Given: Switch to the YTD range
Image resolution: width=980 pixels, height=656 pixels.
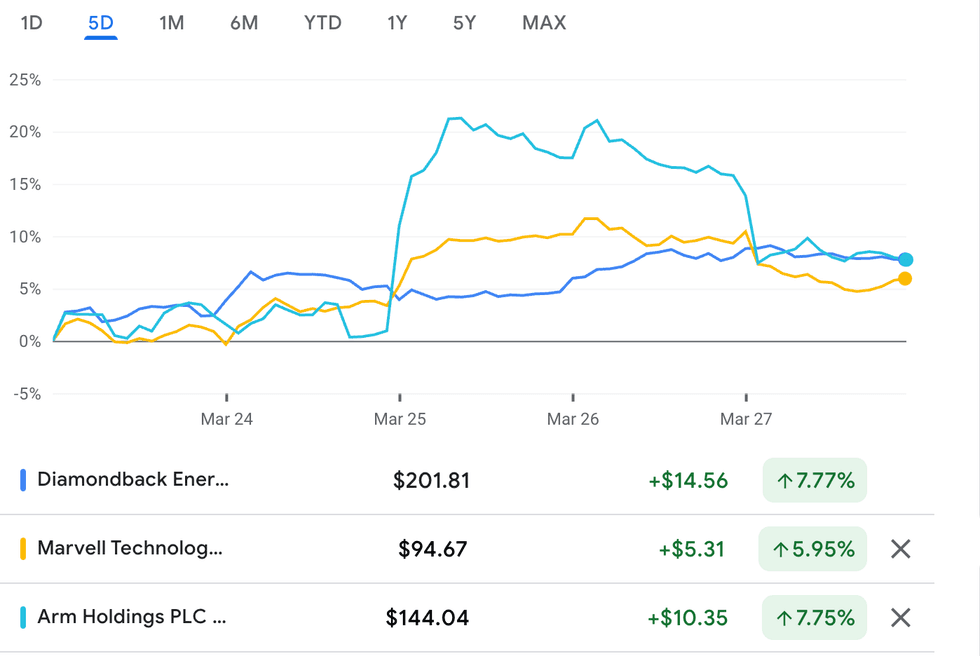Looking at the screenshot, I should coord(322,22).
